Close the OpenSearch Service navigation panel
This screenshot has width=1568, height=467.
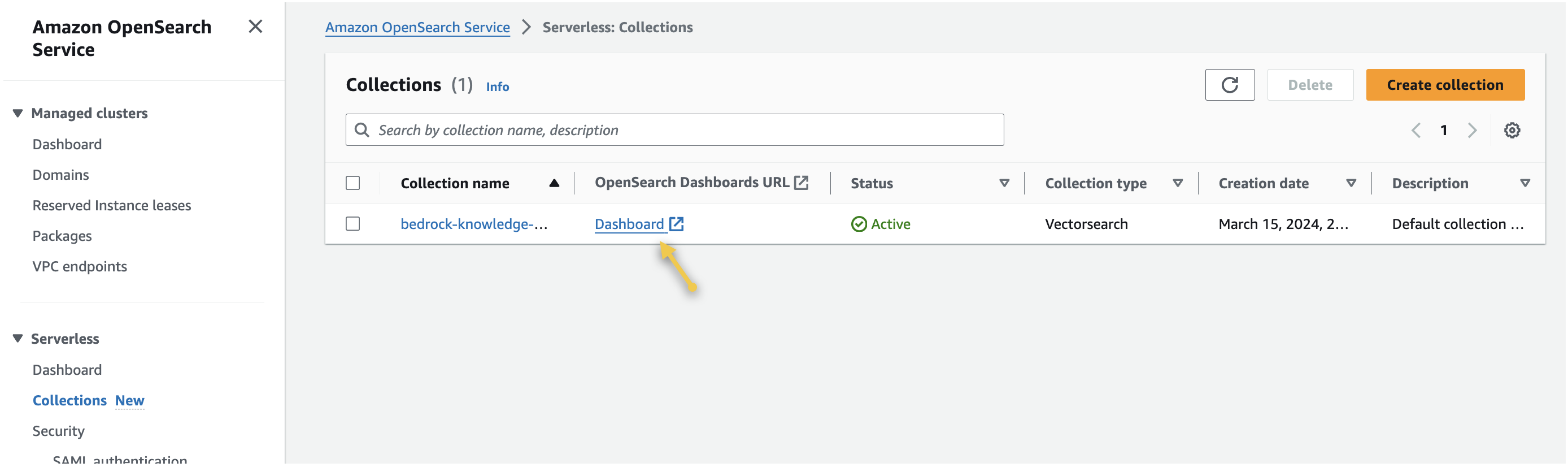[x=255, y=26]
